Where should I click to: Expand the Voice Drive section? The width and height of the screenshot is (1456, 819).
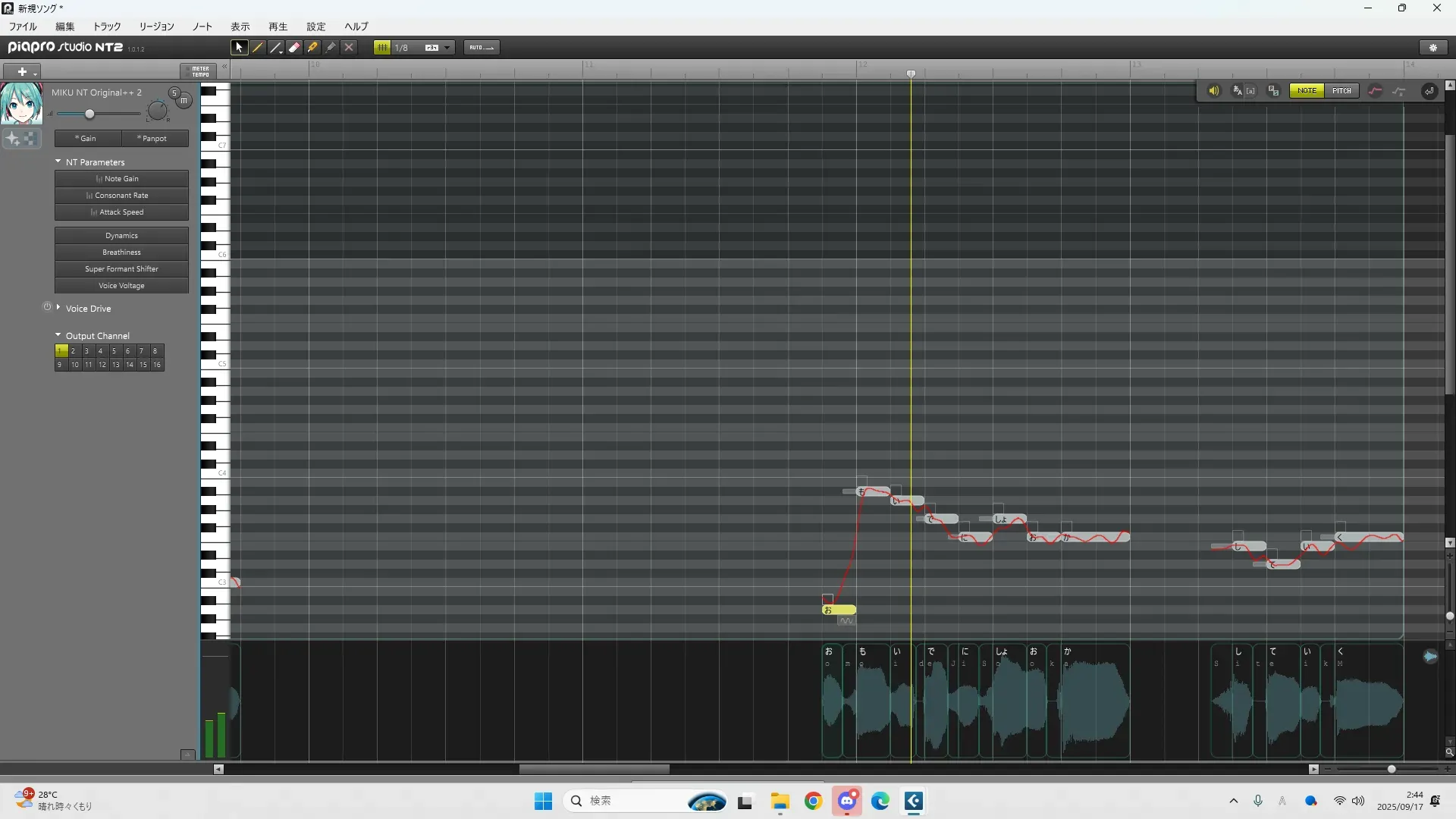pos(58,308)
